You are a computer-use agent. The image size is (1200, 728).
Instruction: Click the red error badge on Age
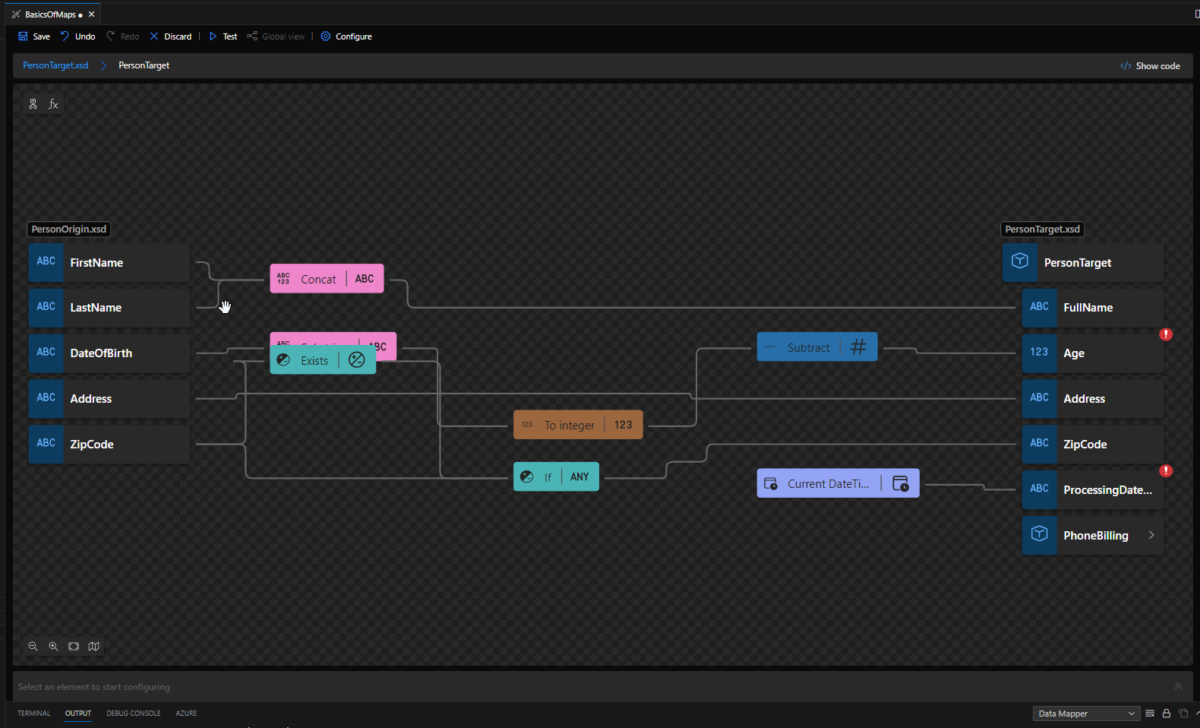(x=1165, y=334)
